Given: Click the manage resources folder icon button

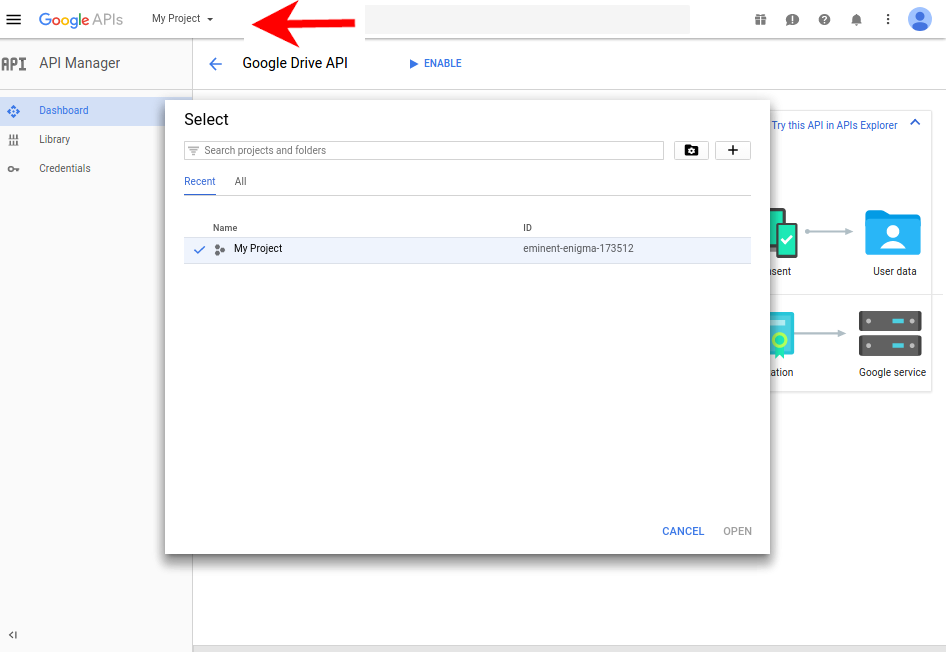Looking at the screenshot, I should 691,150.
